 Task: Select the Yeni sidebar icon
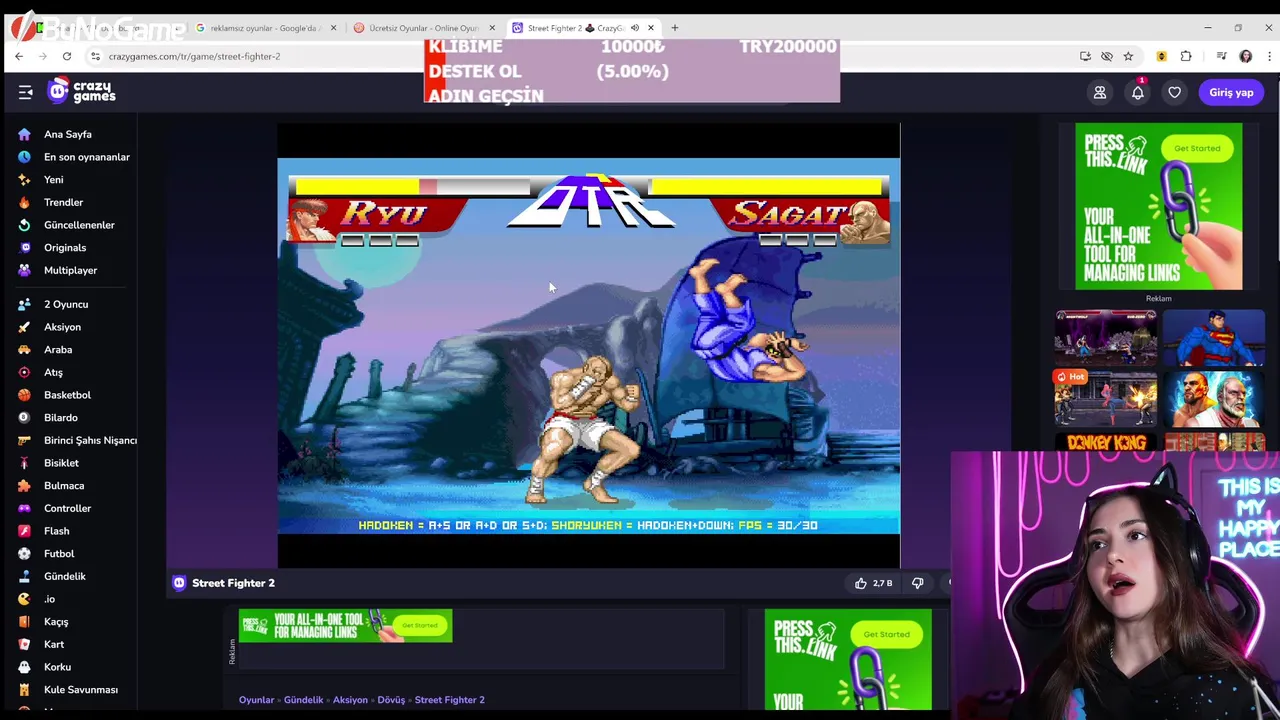pos(24,180)
